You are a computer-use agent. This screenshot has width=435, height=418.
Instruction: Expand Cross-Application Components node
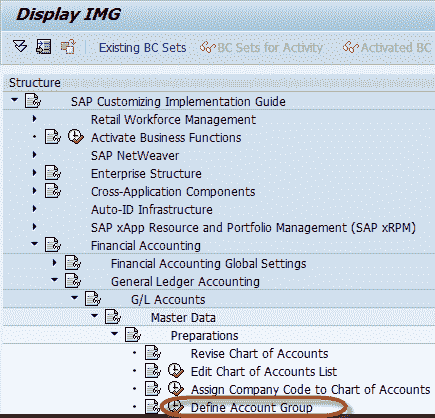[x=34, y=190]
